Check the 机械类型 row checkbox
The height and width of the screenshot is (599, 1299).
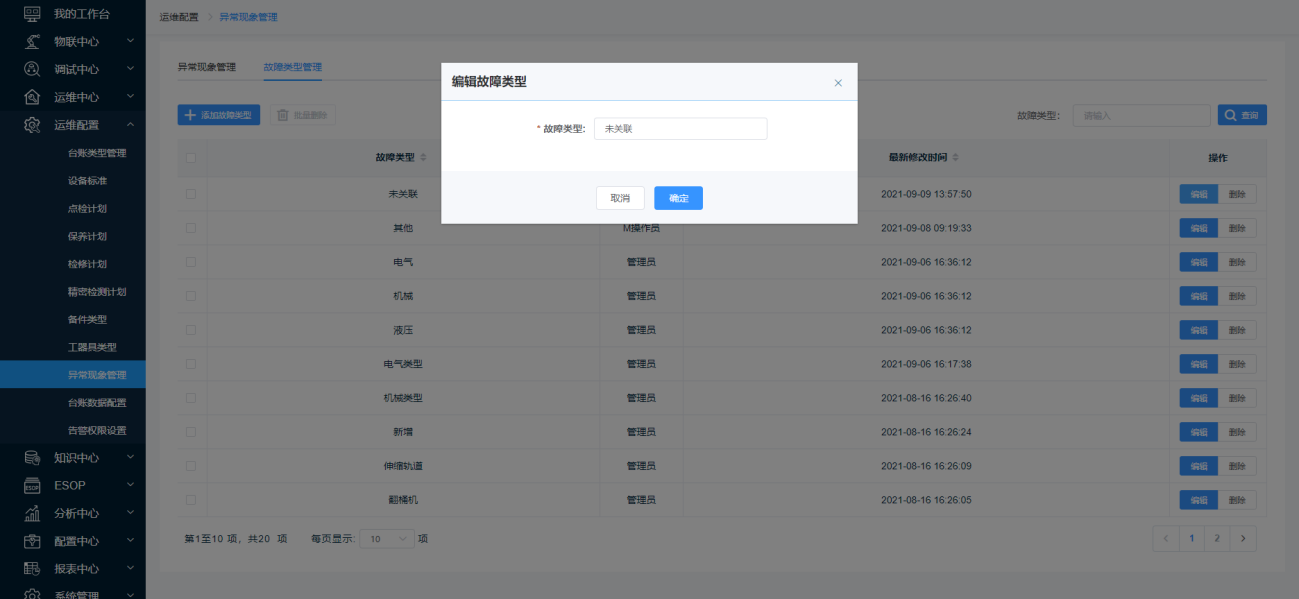191,398
